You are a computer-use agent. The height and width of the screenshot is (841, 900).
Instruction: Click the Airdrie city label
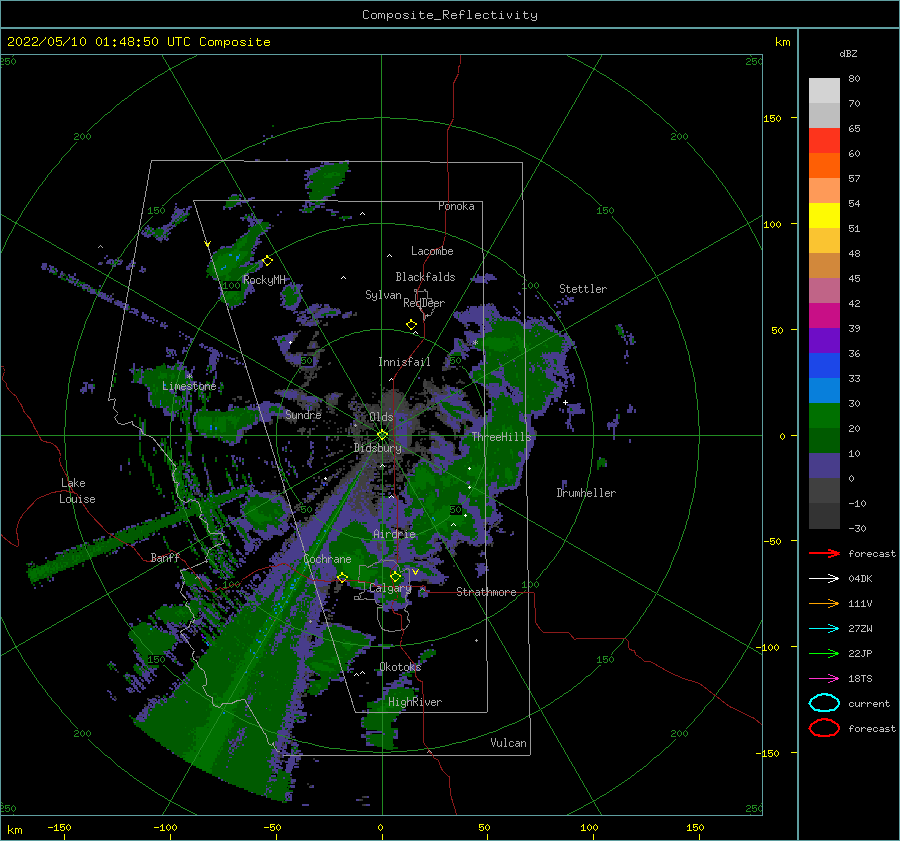[394, 534]
